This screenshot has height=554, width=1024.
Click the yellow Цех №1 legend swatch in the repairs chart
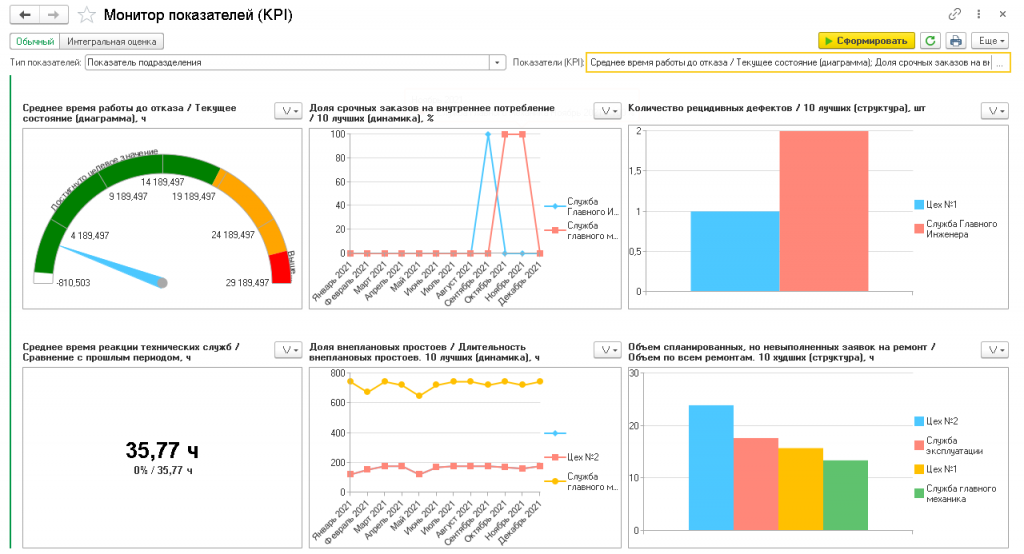[x=919, y=469]
